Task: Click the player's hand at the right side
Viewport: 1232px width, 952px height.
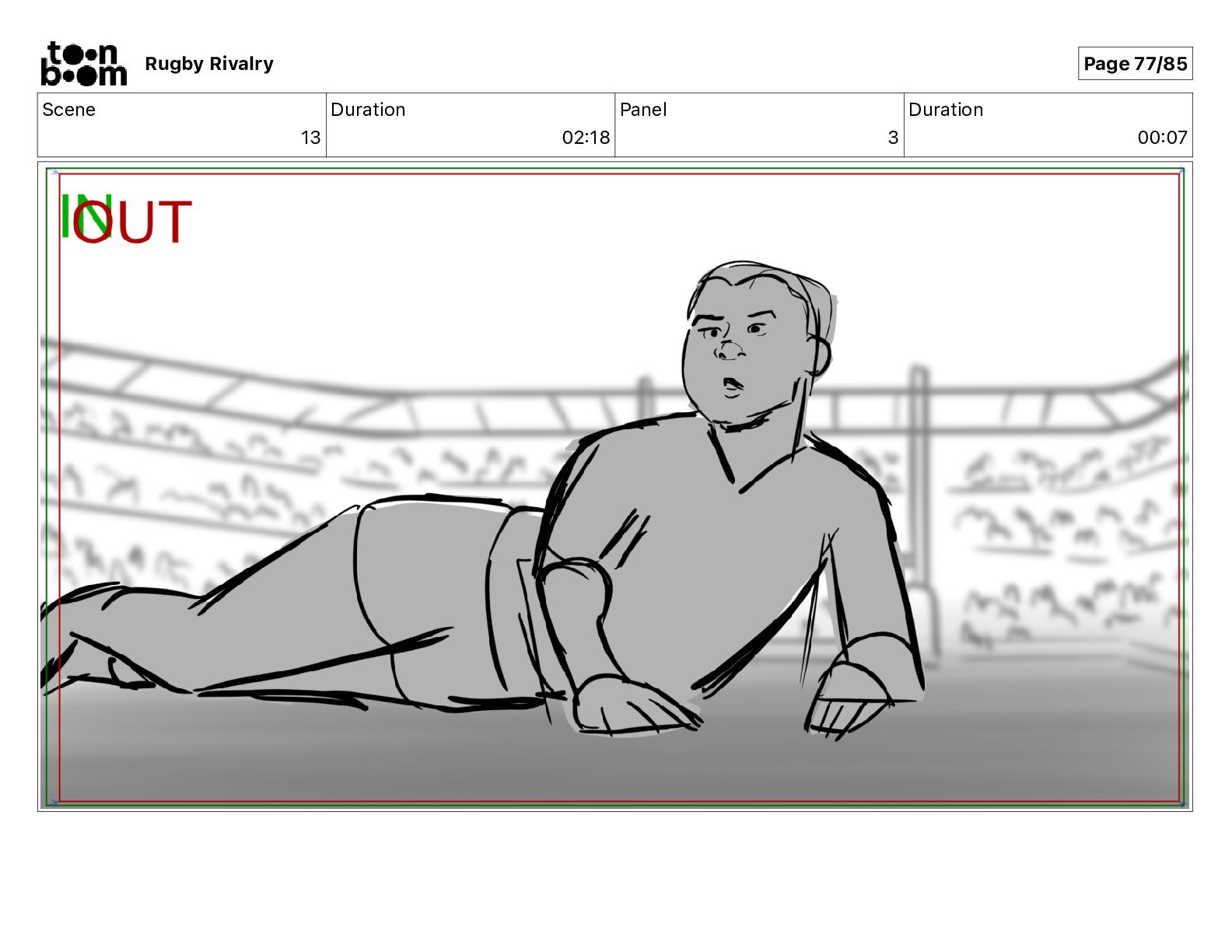Action: point(846,704)
